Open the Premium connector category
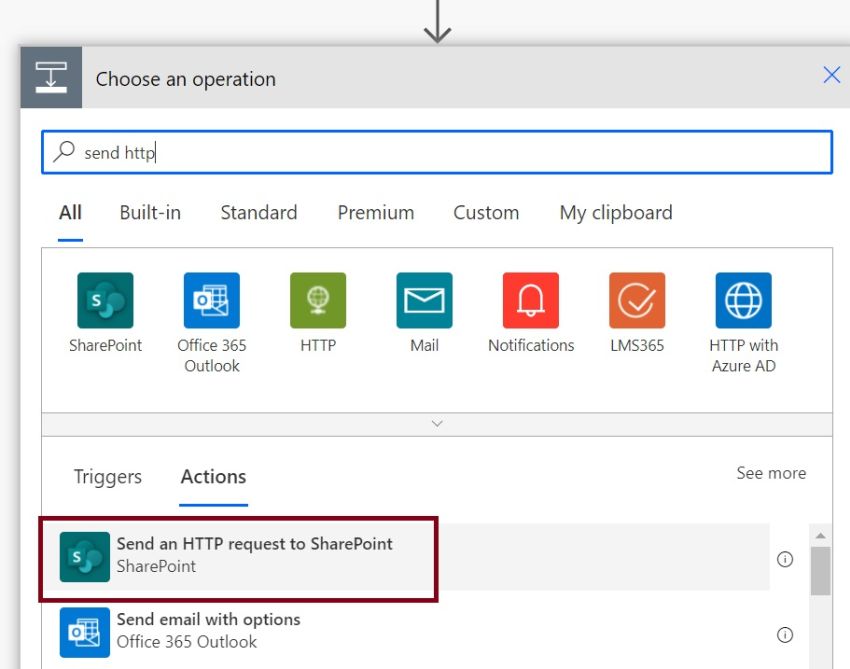 (375, 212)
